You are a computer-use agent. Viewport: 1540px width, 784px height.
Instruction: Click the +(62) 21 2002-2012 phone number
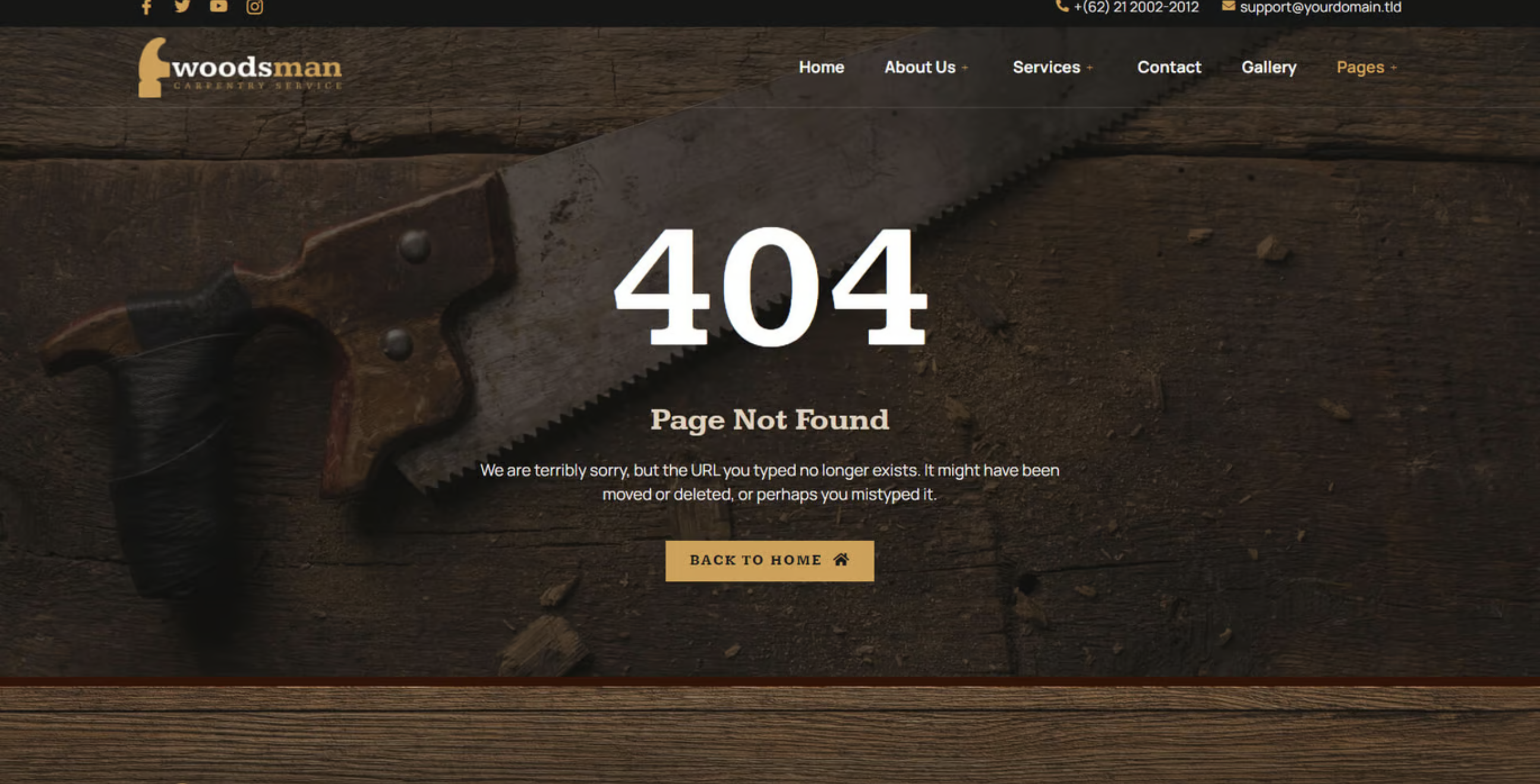click(1136, 7)
